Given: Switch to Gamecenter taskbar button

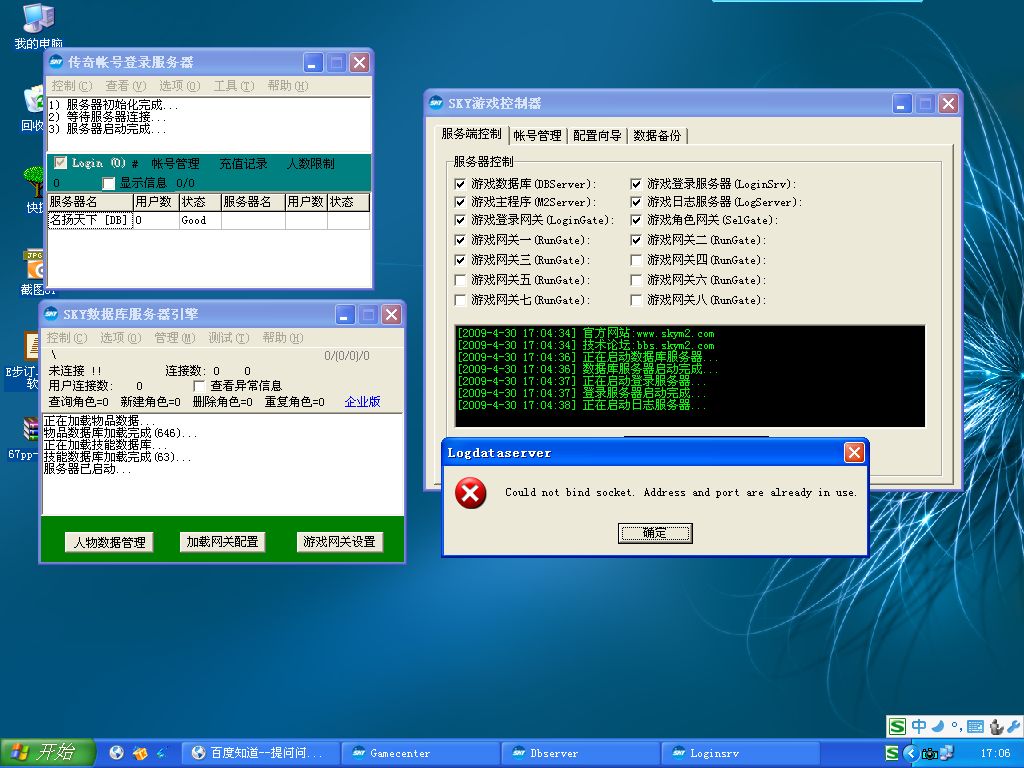Looking at the screenshot, I should [x=423, y=753].
